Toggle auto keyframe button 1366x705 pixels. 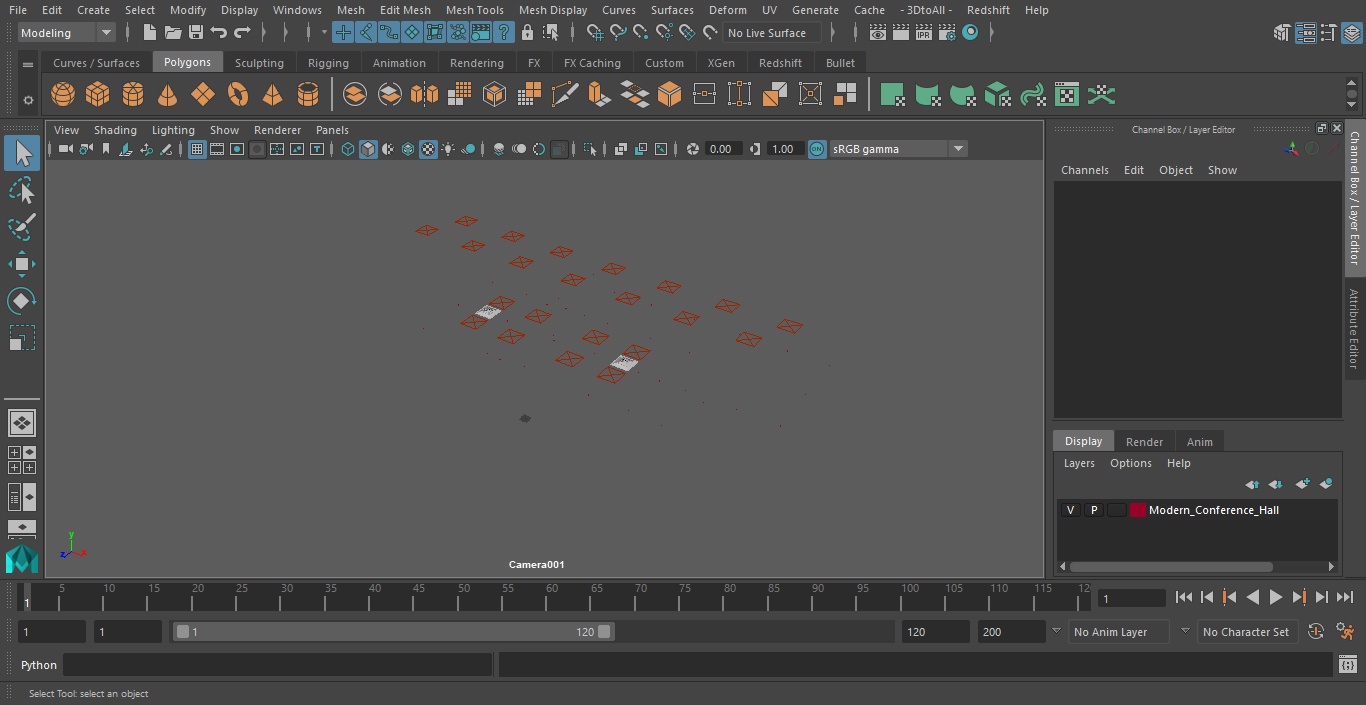[1316, 632]
